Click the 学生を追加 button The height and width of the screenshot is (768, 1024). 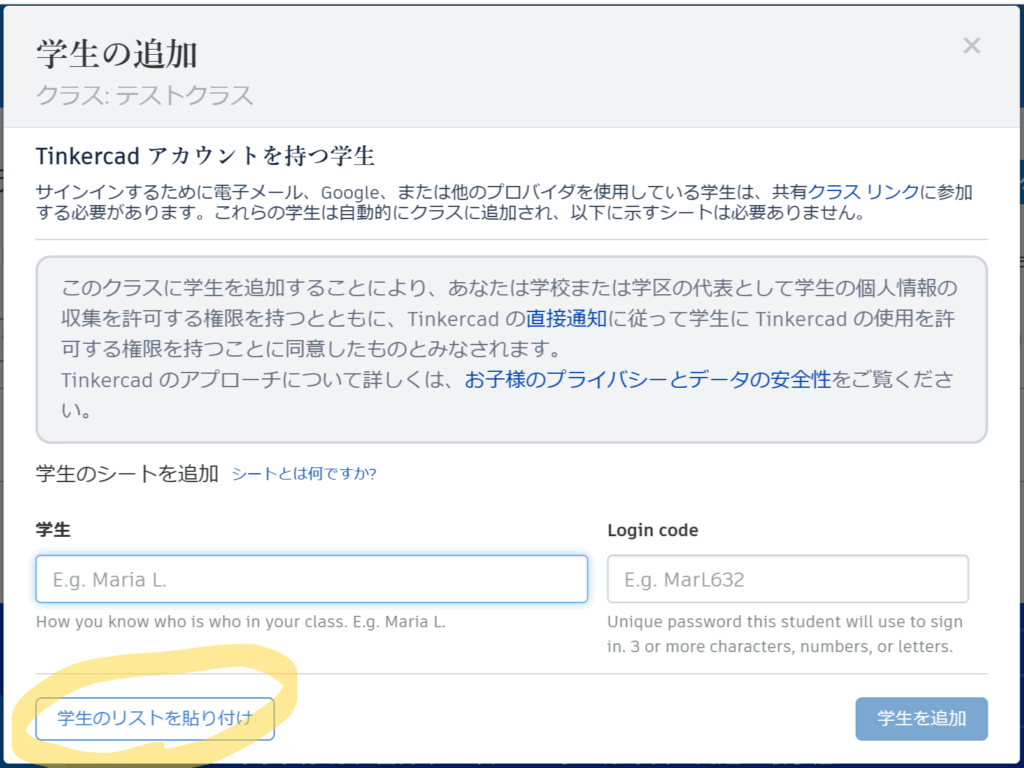(921, 718)
